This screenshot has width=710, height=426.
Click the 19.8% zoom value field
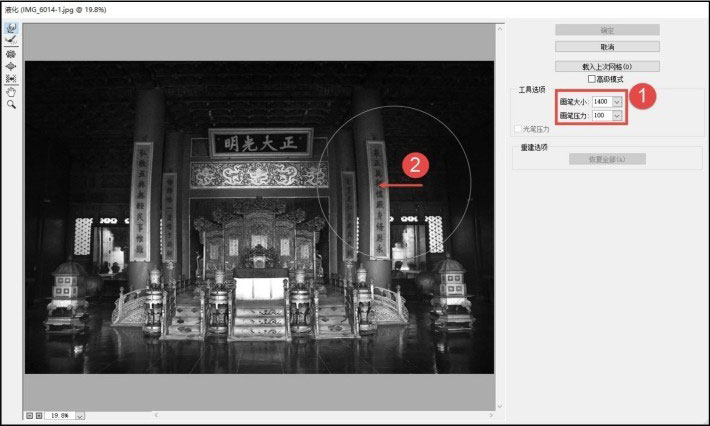pyautogui.click(x=60, y=416)
